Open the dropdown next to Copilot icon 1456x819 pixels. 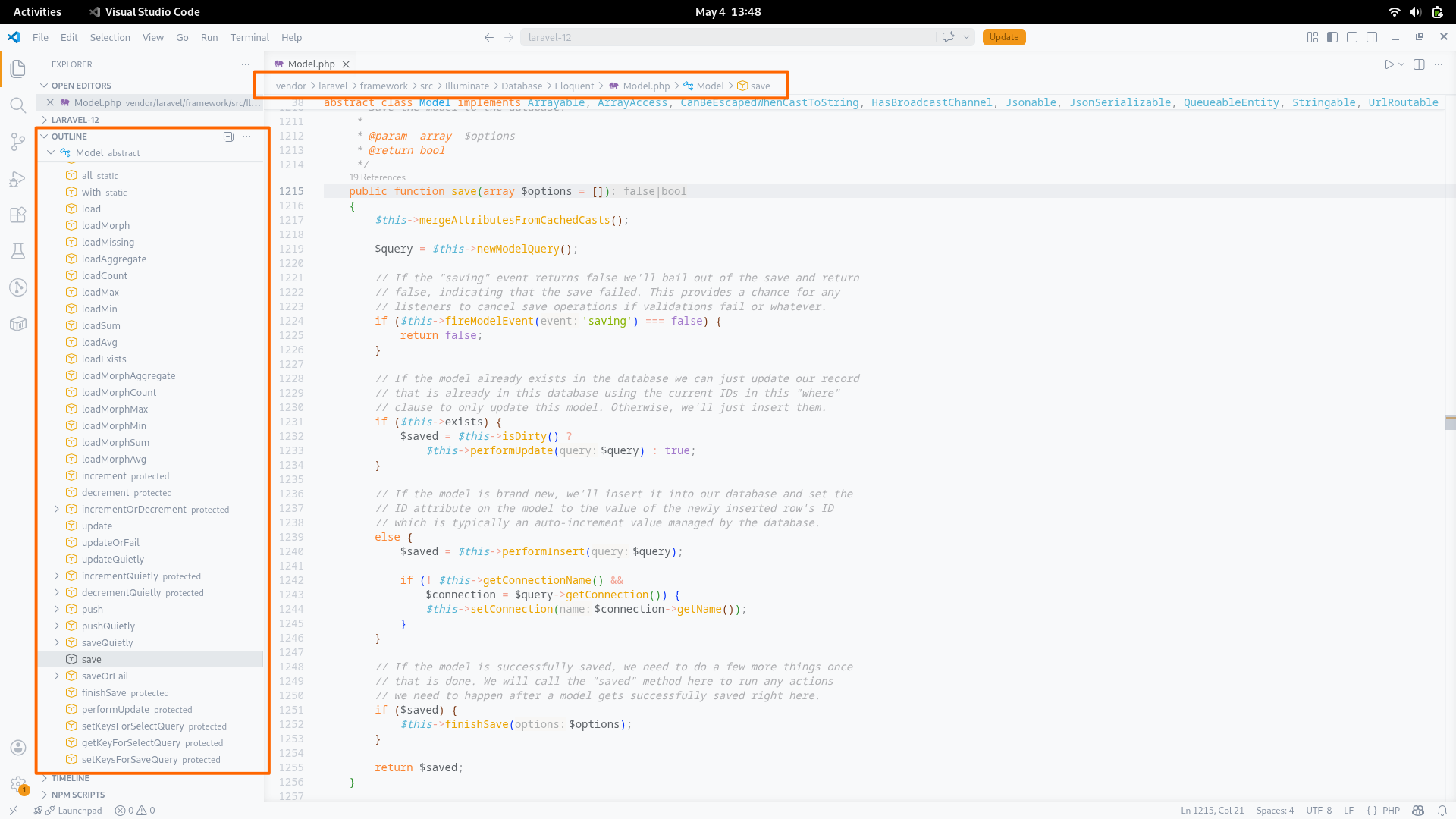click(967, 37)
